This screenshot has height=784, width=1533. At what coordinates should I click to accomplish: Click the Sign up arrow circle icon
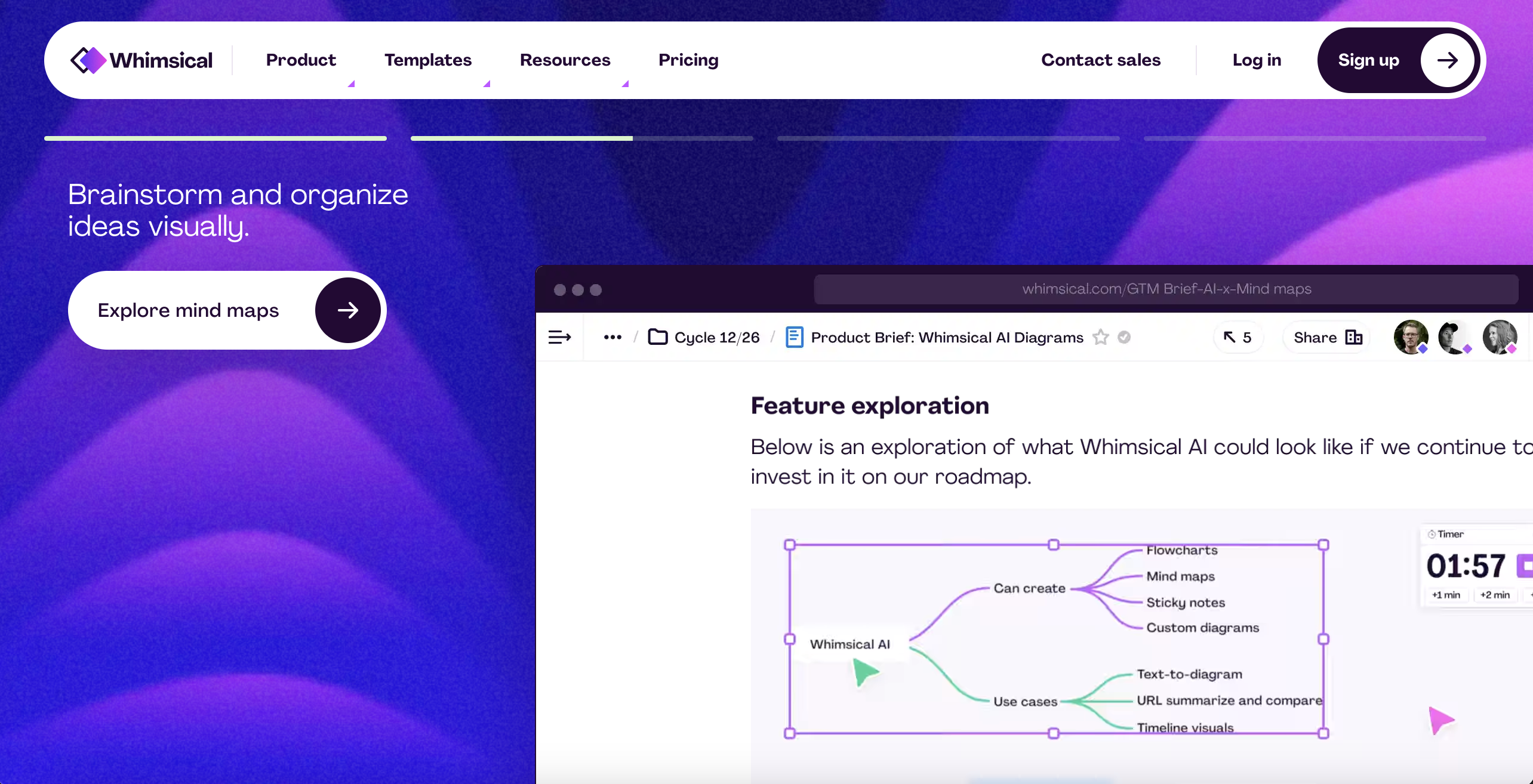click(x=1448, y=60)
